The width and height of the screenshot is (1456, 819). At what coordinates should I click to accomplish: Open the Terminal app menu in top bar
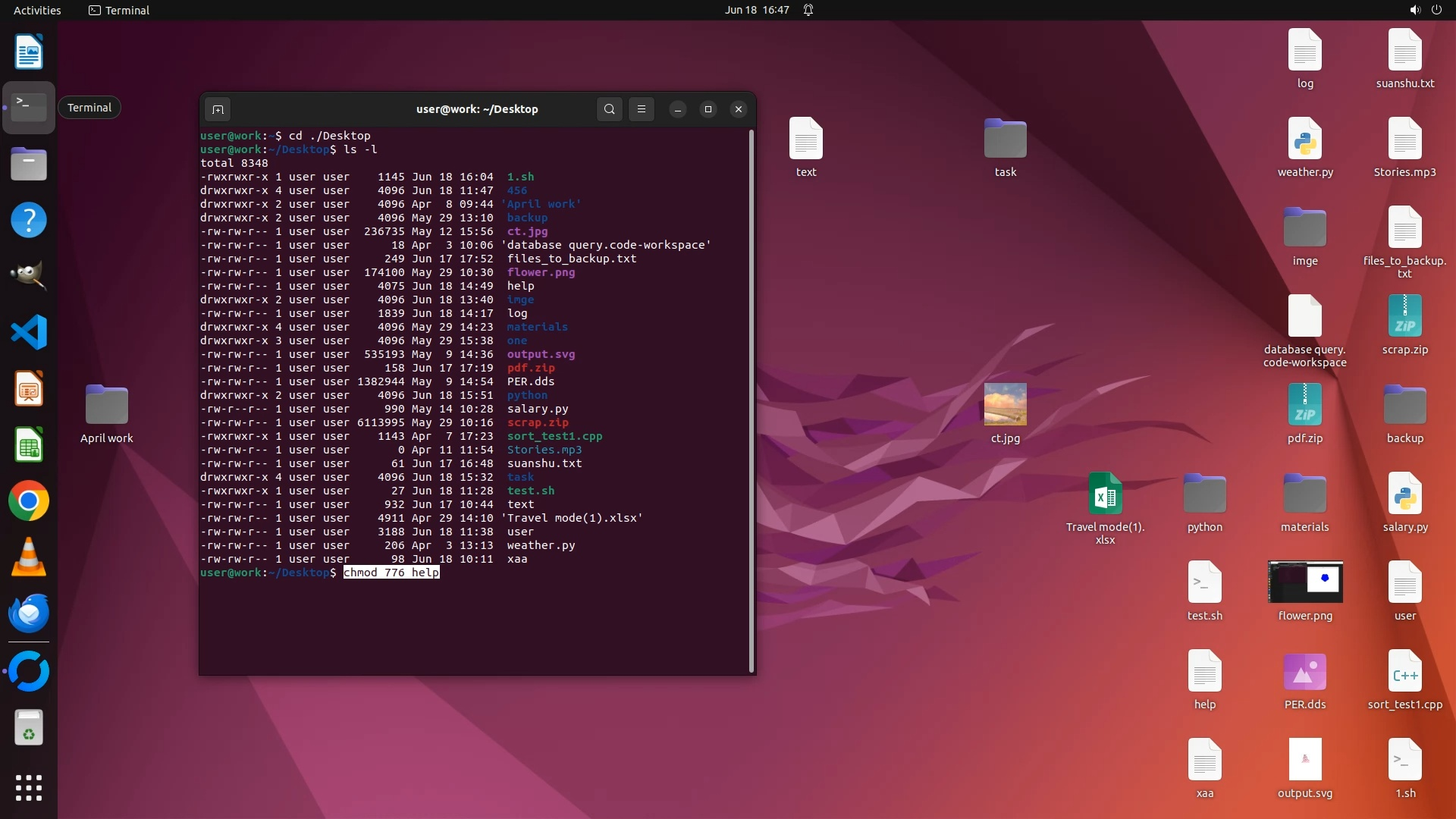click(x=119, y=10)
